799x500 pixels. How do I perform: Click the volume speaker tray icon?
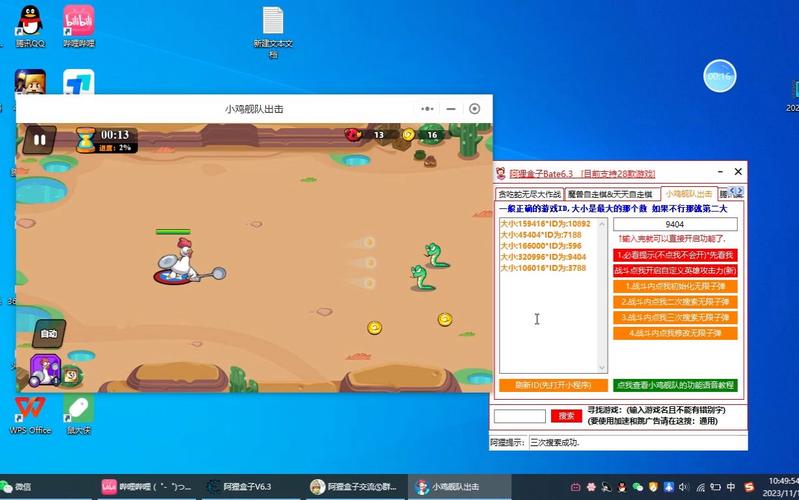[x=684, y=487]
